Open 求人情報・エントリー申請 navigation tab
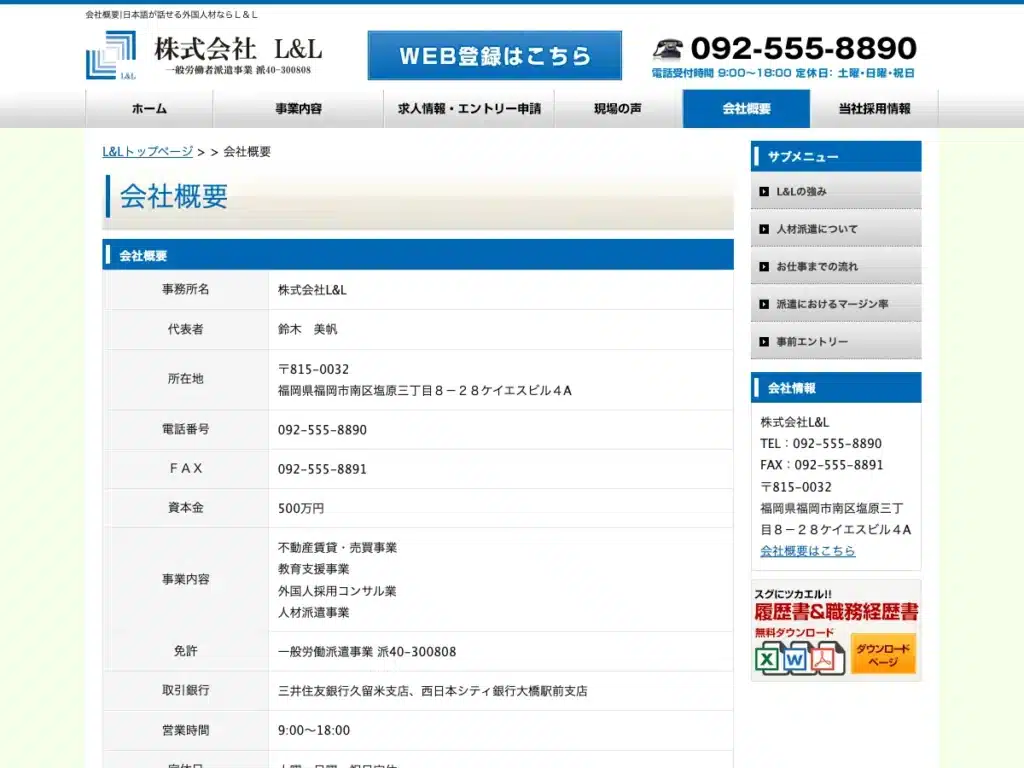This screenshot has height=768, width=1024. (x=469, y=108)
